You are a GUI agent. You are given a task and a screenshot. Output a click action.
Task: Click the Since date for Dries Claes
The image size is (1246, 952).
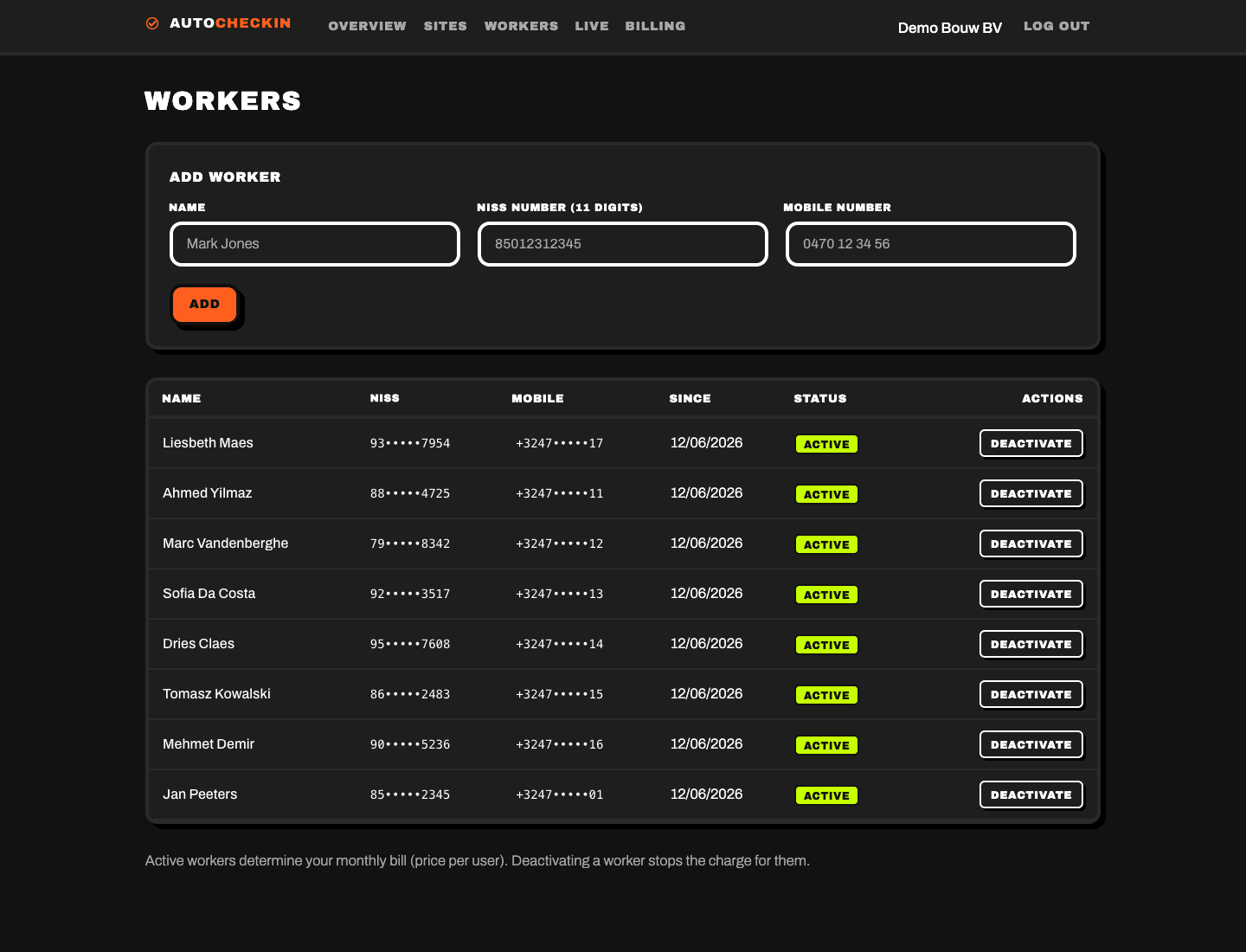click(x=707, y=644)
